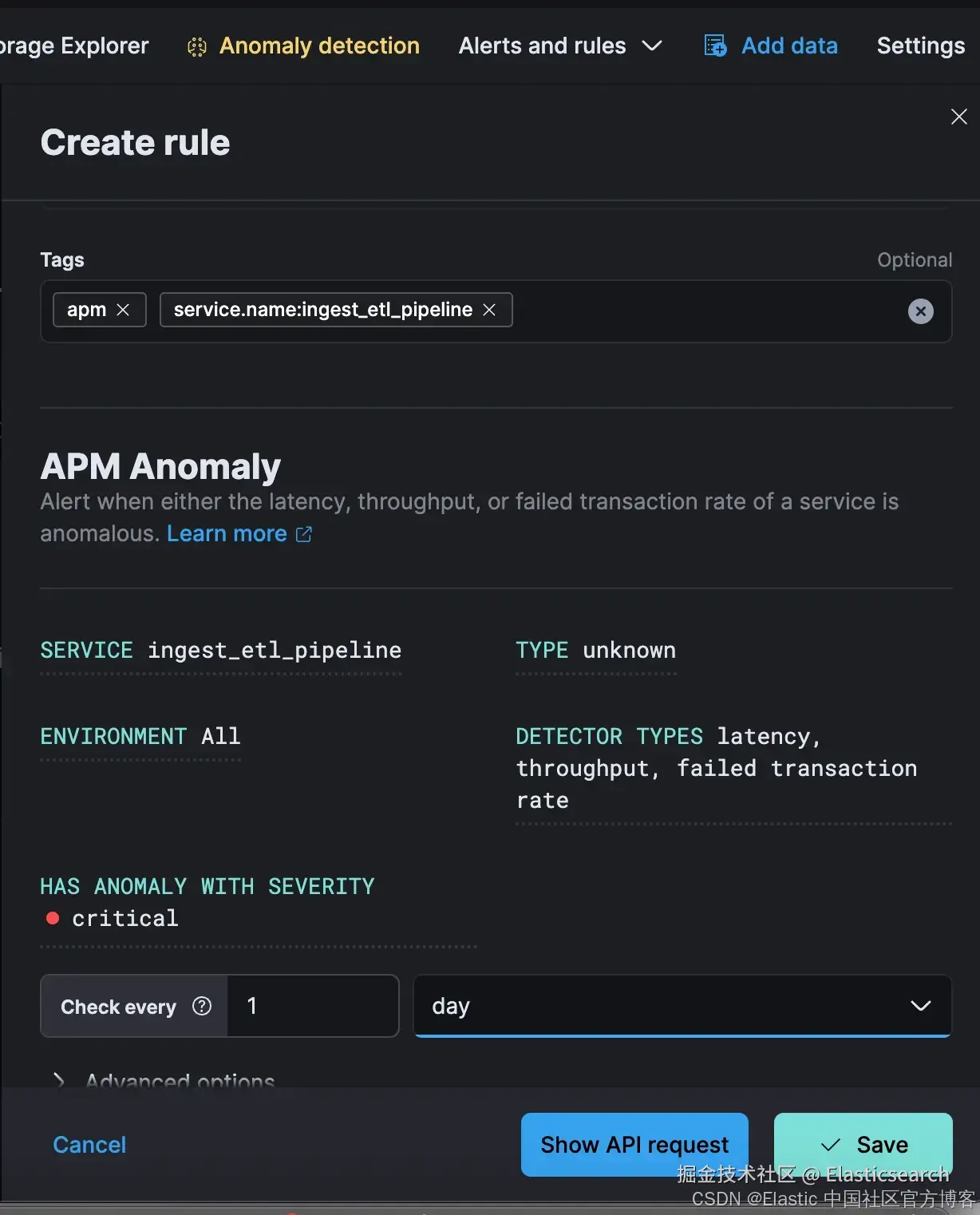This screenshot has width=980, height=1215.
Task: Expand Advanced options
Action: tap(59, 1080)
